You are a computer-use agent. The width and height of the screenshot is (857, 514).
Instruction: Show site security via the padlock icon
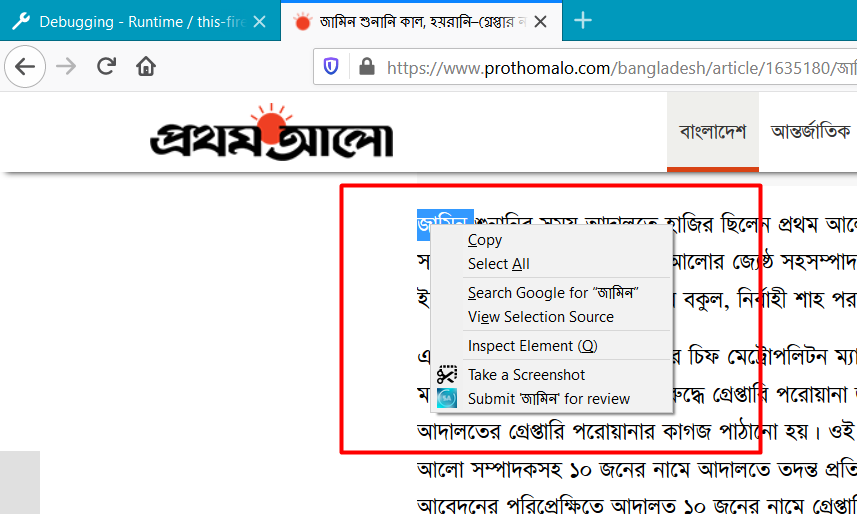click(x=367, y=67)
